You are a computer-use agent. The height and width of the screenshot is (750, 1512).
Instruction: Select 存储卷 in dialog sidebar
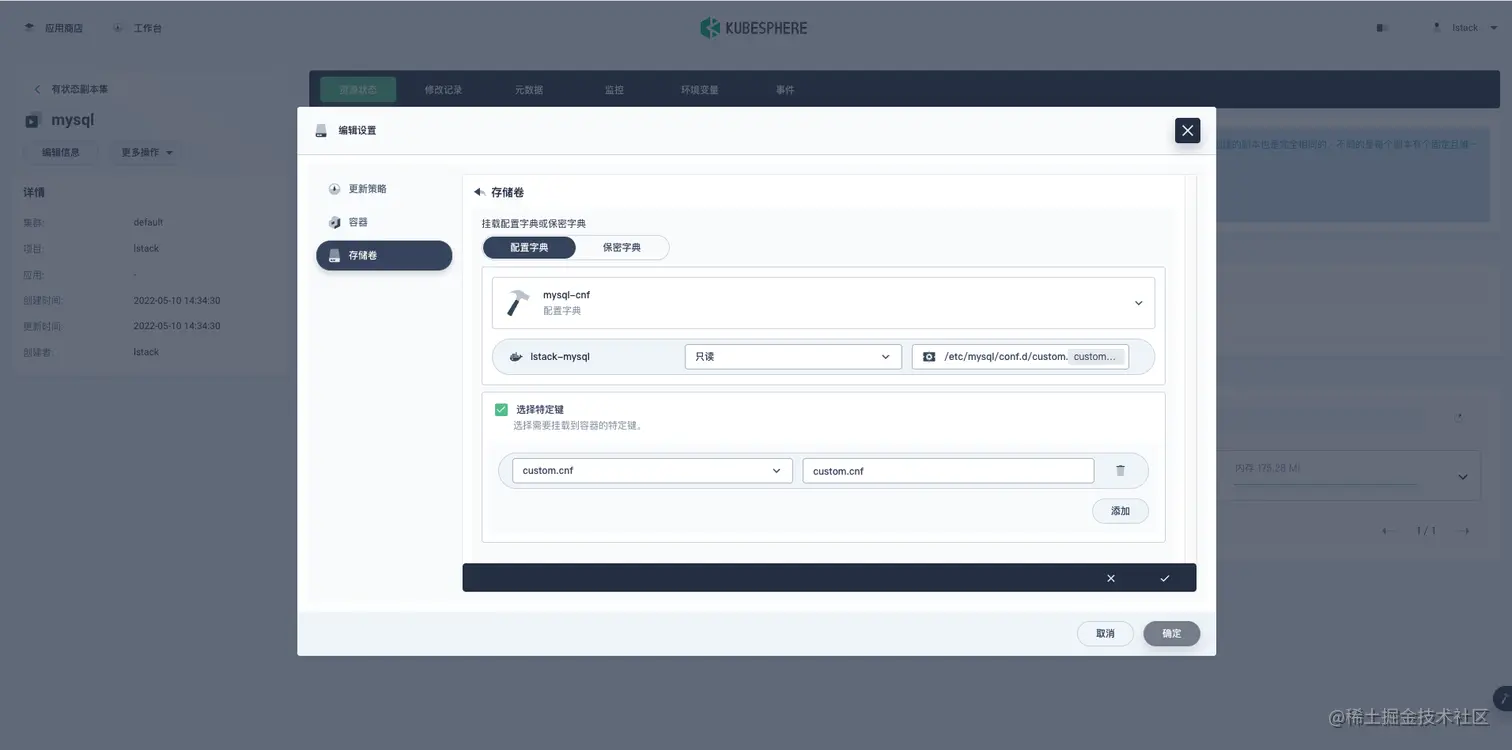[x=384, y=255]
